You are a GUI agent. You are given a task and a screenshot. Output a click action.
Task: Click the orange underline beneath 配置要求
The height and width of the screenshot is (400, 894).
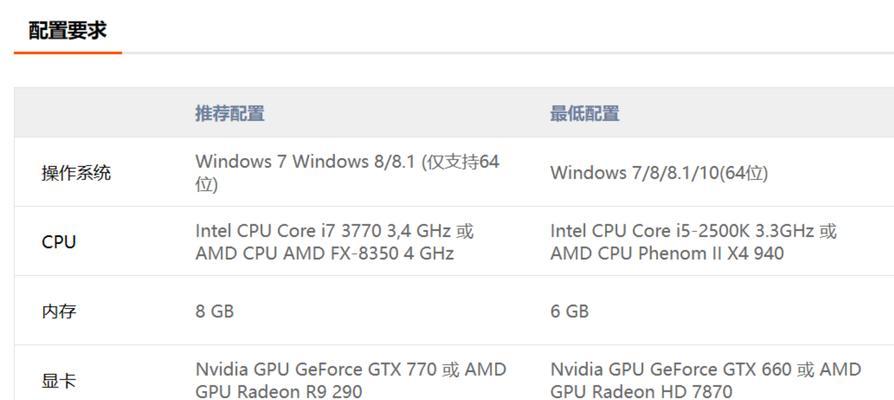[x=68, y=52]
